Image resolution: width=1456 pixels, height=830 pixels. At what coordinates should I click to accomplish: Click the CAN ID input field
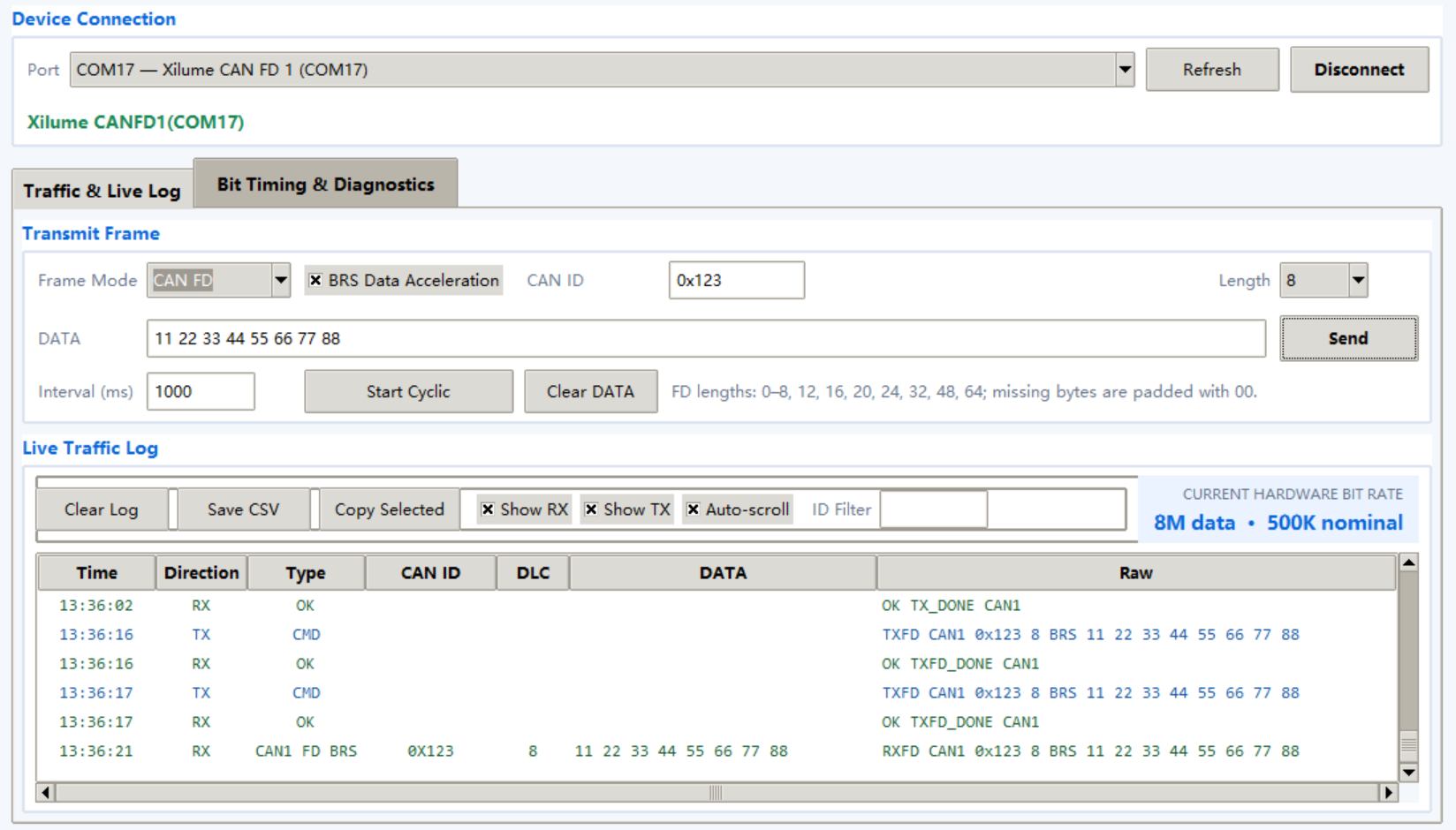click(x=736, y=281)
